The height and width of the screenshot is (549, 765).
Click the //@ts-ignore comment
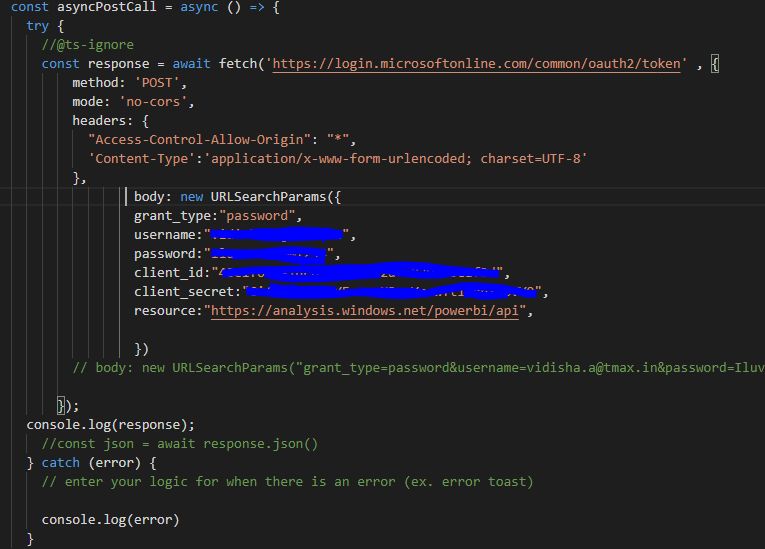coord(88,45)
